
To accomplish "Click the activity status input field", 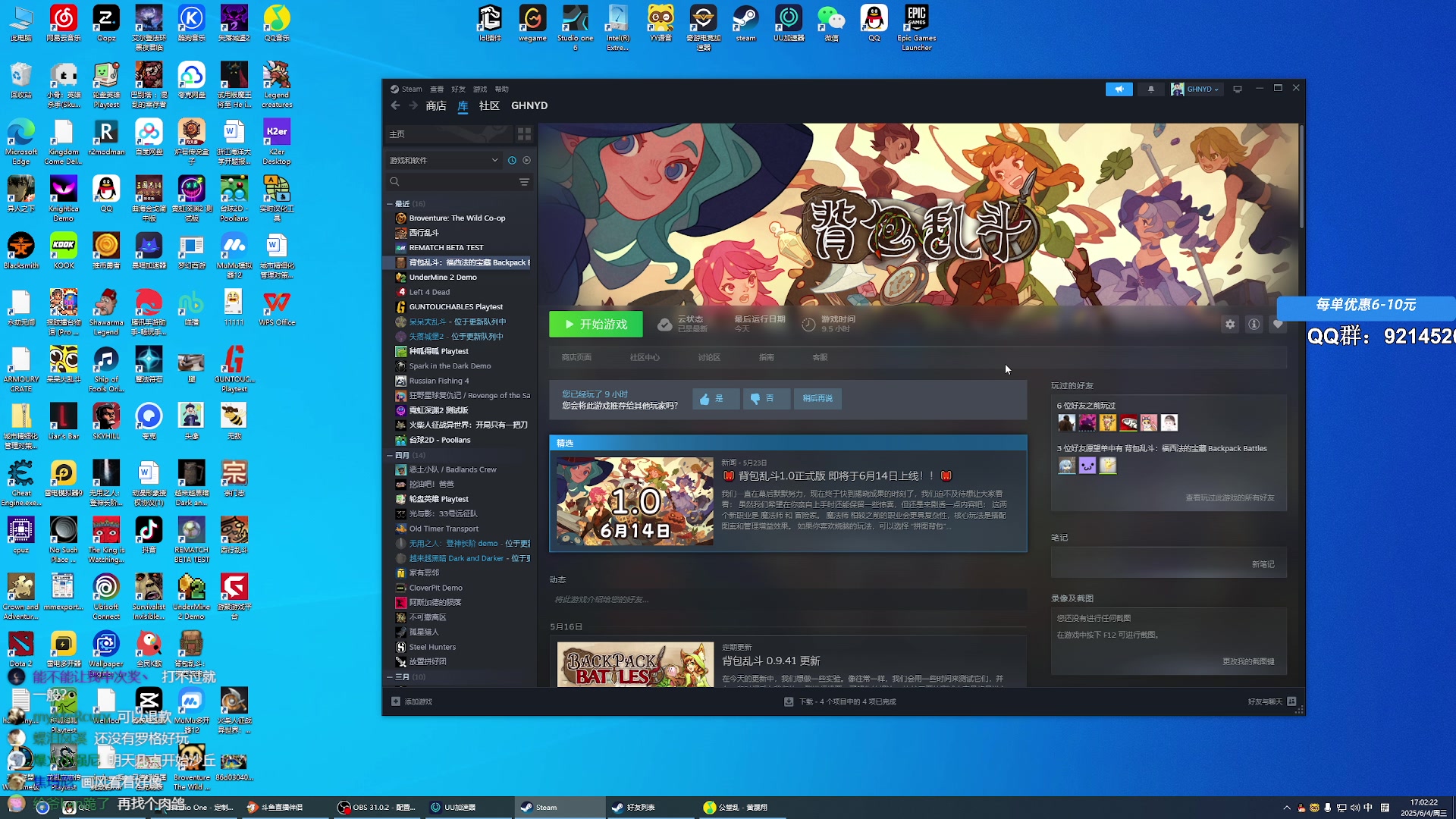I will 788,600.
